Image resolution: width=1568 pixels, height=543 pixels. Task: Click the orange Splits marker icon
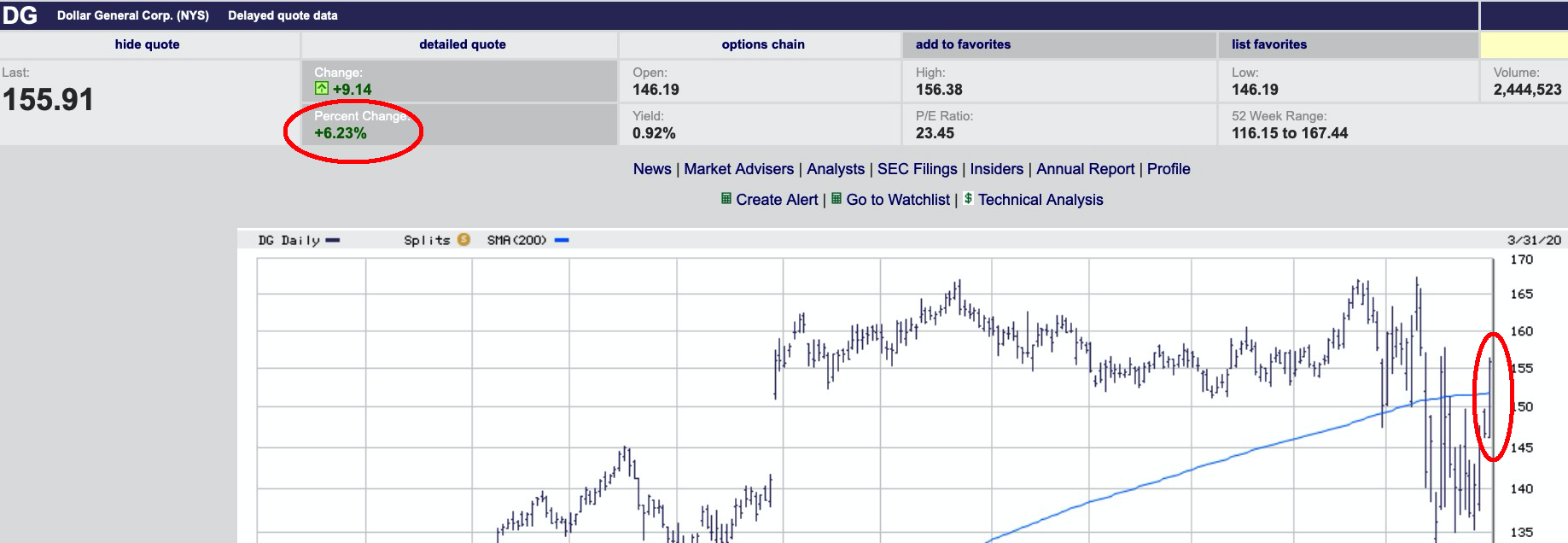pyautogui.click(x=463, y=240)
